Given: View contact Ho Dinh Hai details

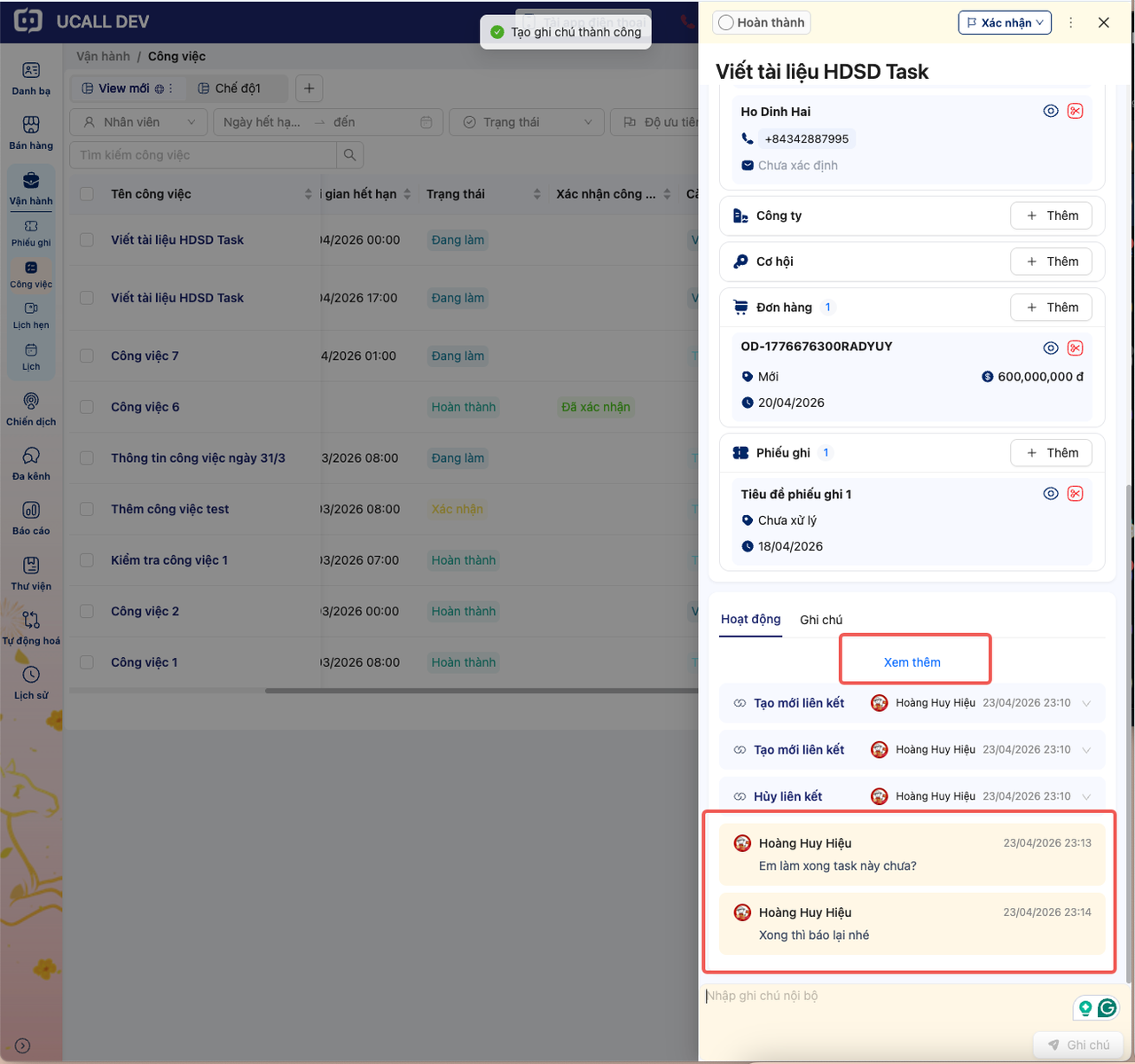Looking at the screenshot, I should [x=1051, y=111].
